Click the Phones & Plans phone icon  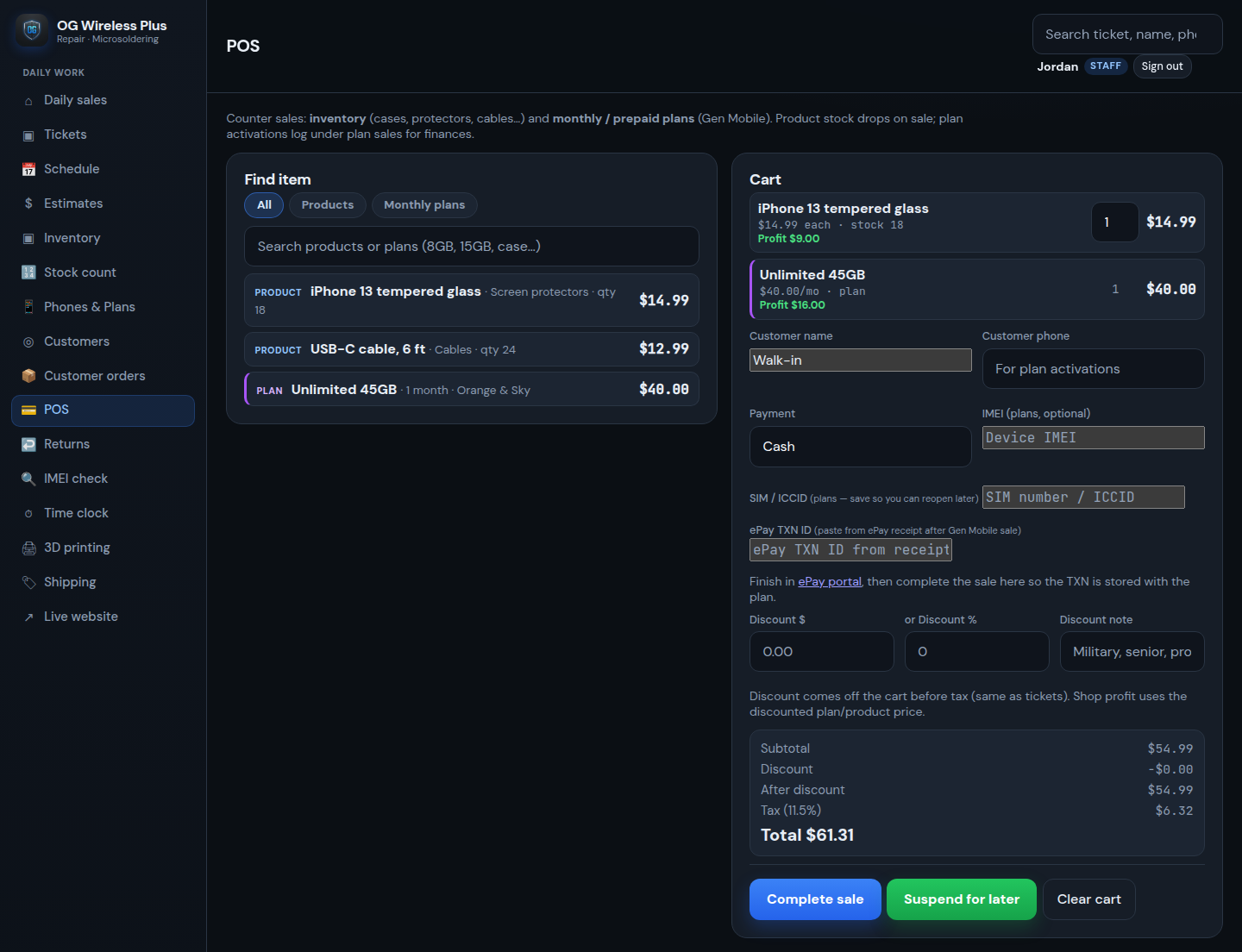point(28,307)
